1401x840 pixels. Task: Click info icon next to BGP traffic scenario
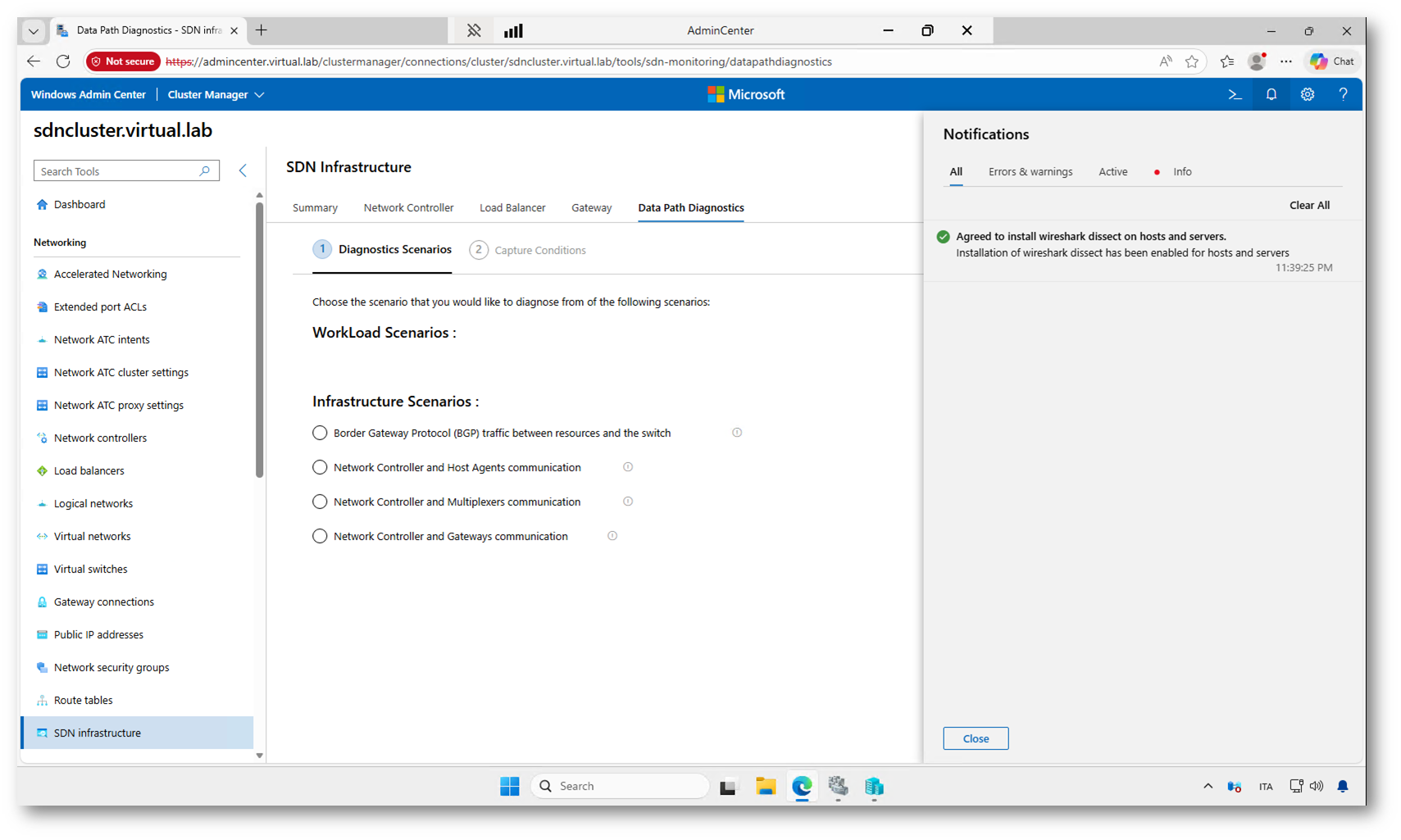[x=737, y=433]
